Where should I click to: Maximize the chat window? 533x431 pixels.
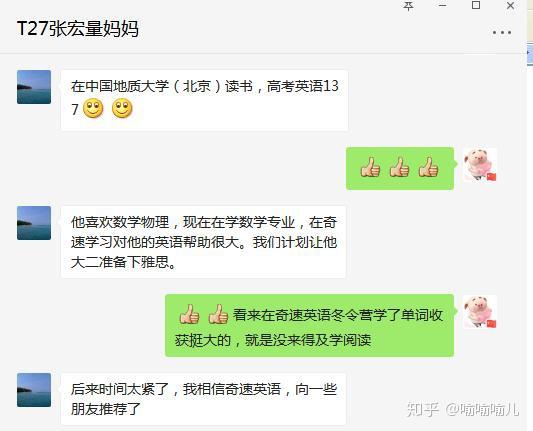click(476, 5)
